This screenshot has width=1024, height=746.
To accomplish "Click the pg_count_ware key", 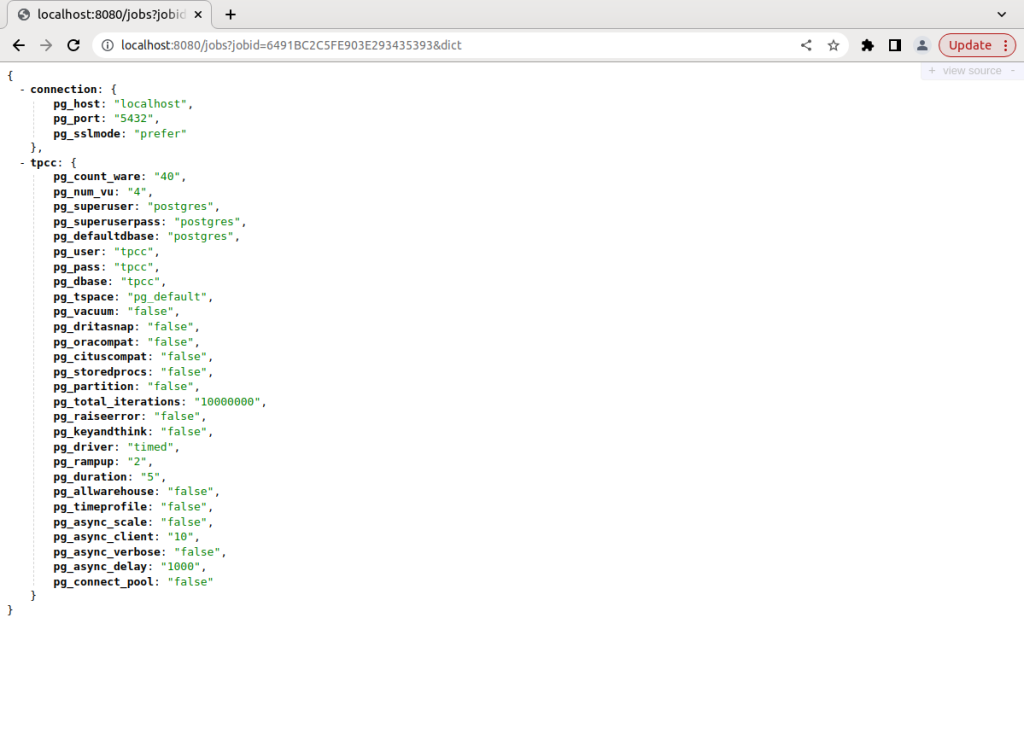I will pos(97,176).
